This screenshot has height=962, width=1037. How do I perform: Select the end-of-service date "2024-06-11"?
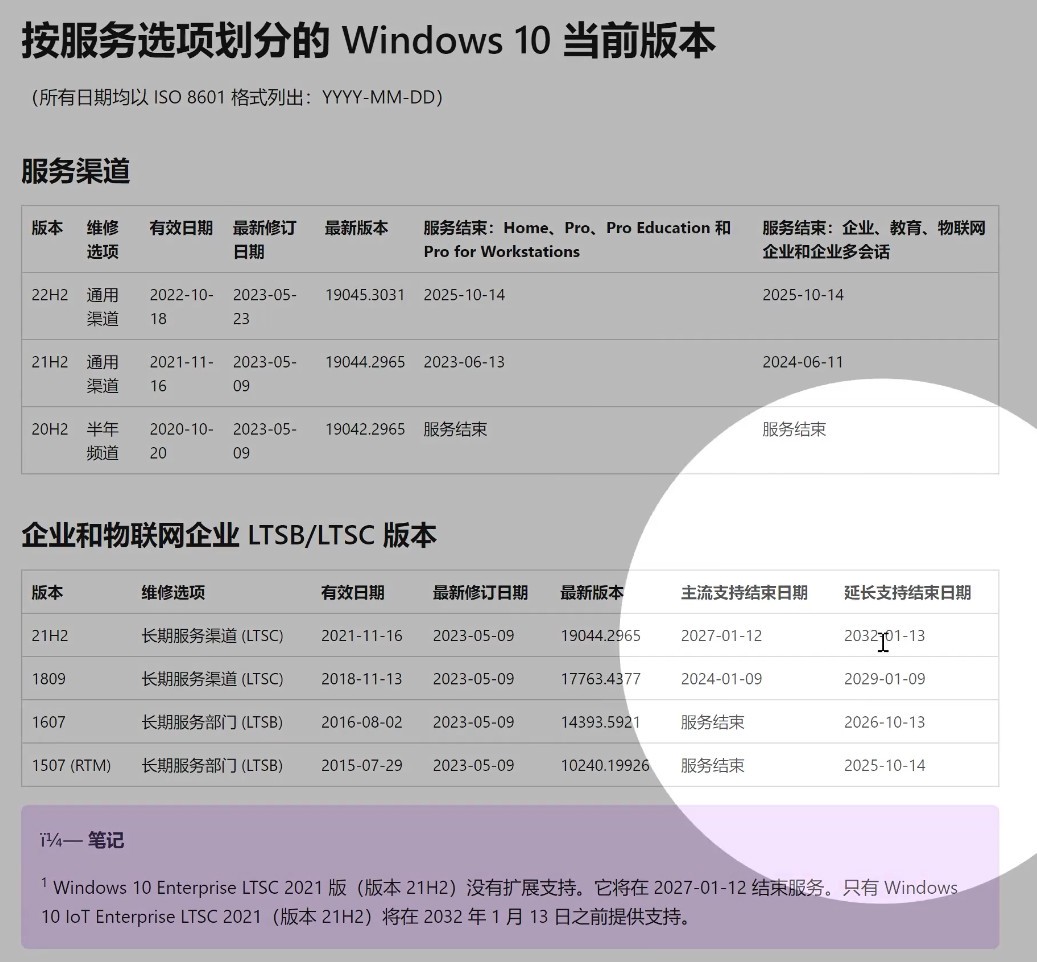pyautogui.click(x=803, y=362)
